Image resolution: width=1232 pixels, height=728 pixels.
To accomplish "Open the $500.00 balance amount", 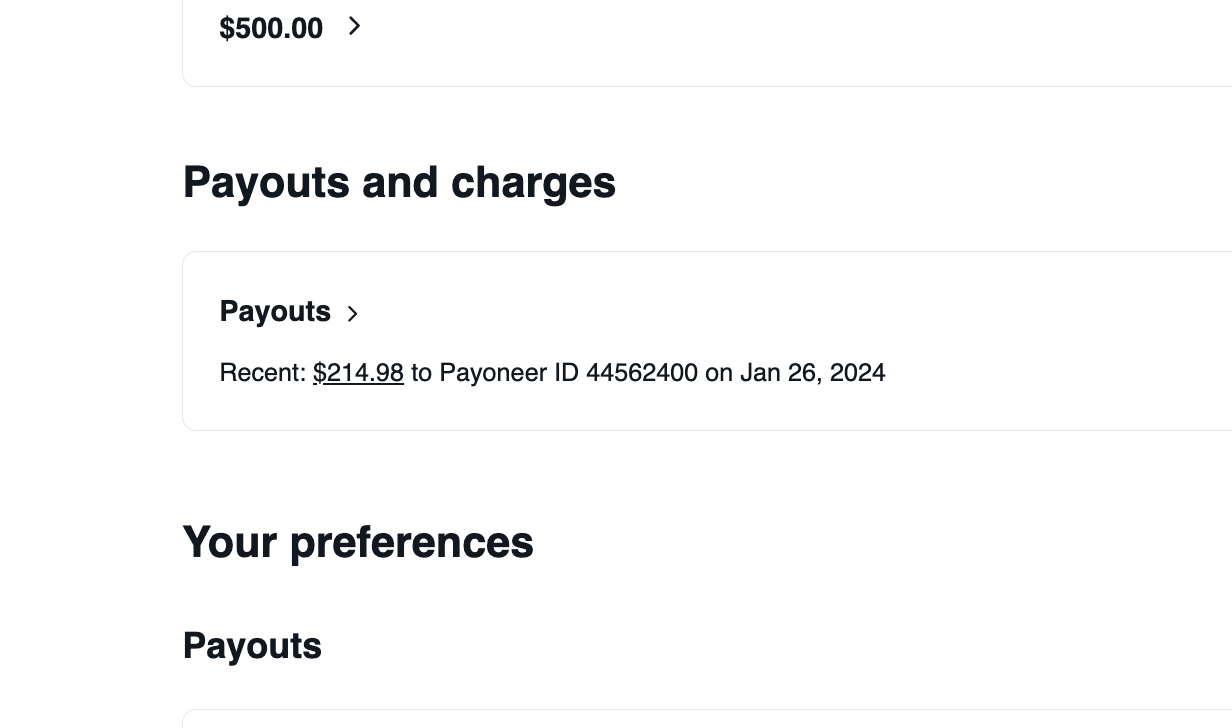I will click(271, 29).
